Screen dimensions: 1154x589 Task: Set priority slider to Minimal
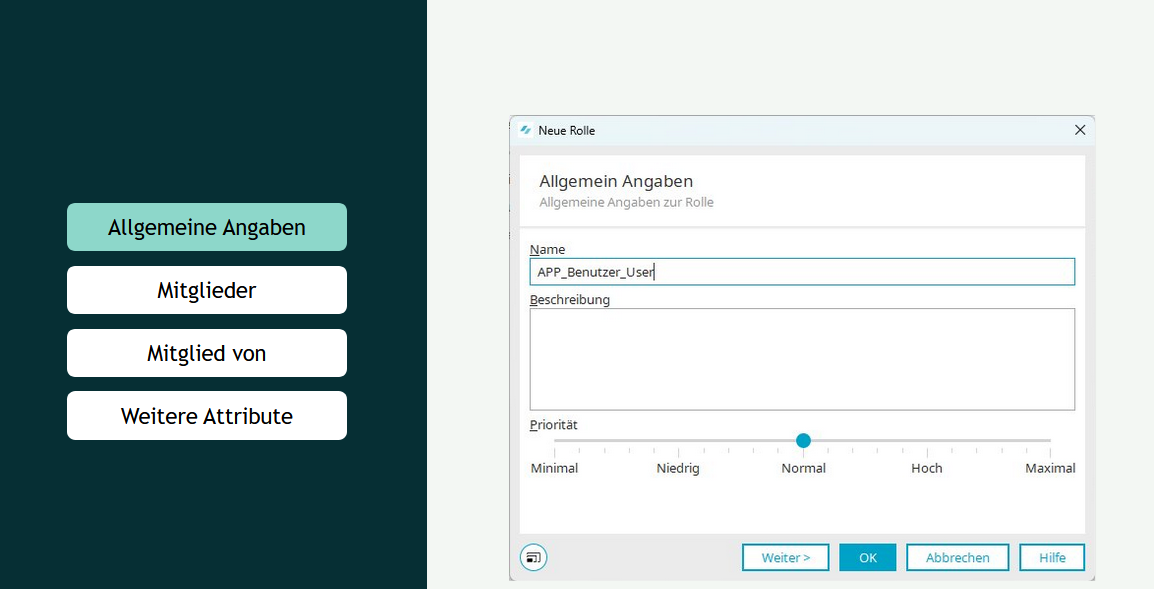pos(555,441)
